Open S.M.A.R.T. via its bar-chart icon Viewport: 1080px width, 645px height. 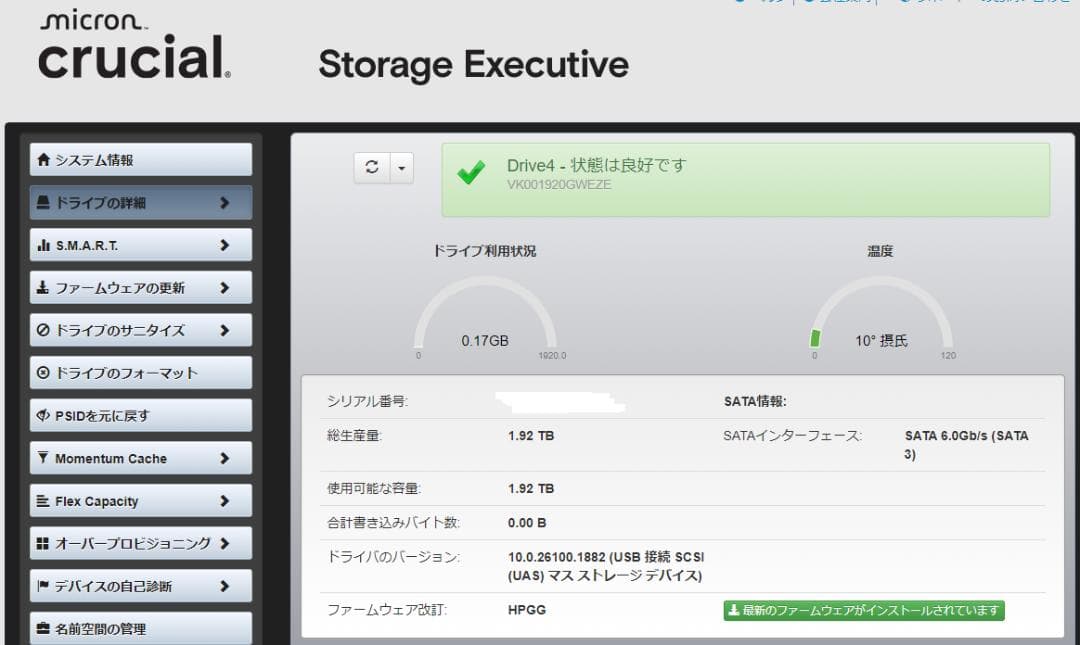pos(44,244)
